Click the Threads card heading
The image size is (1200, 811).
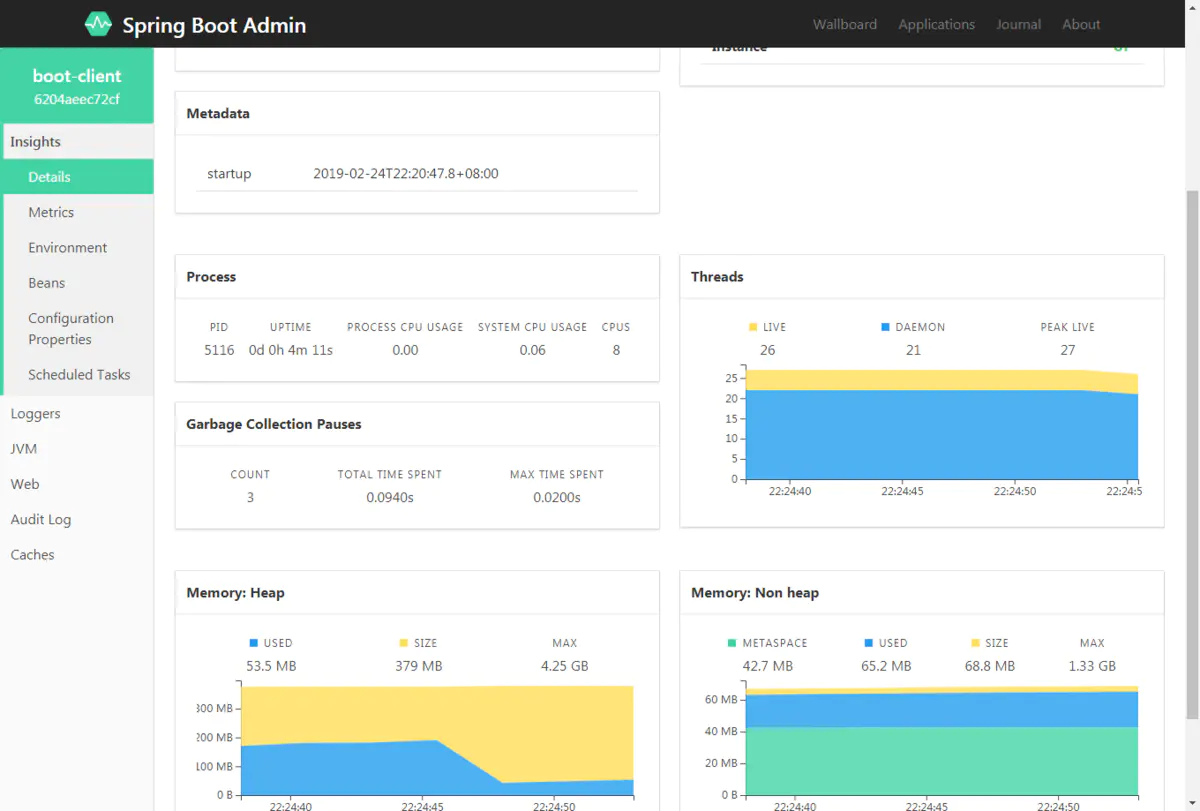pos(717,277)
